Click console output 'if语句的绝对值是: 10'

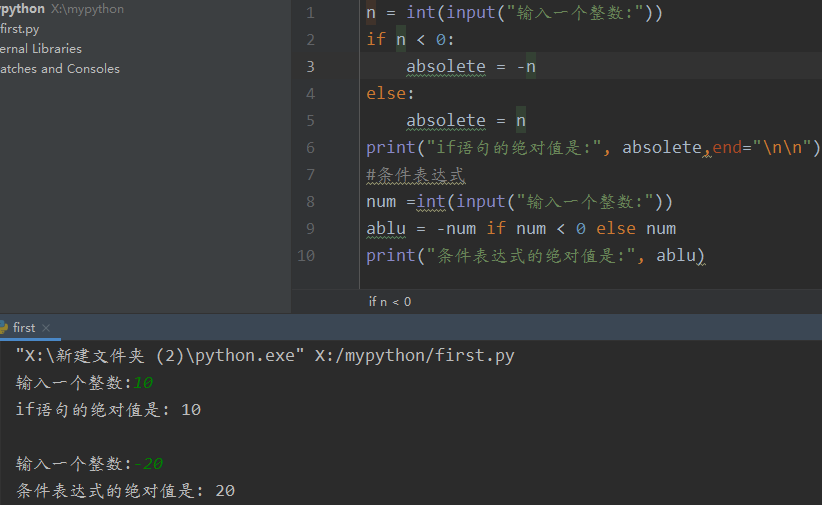(x=108, y=410)
